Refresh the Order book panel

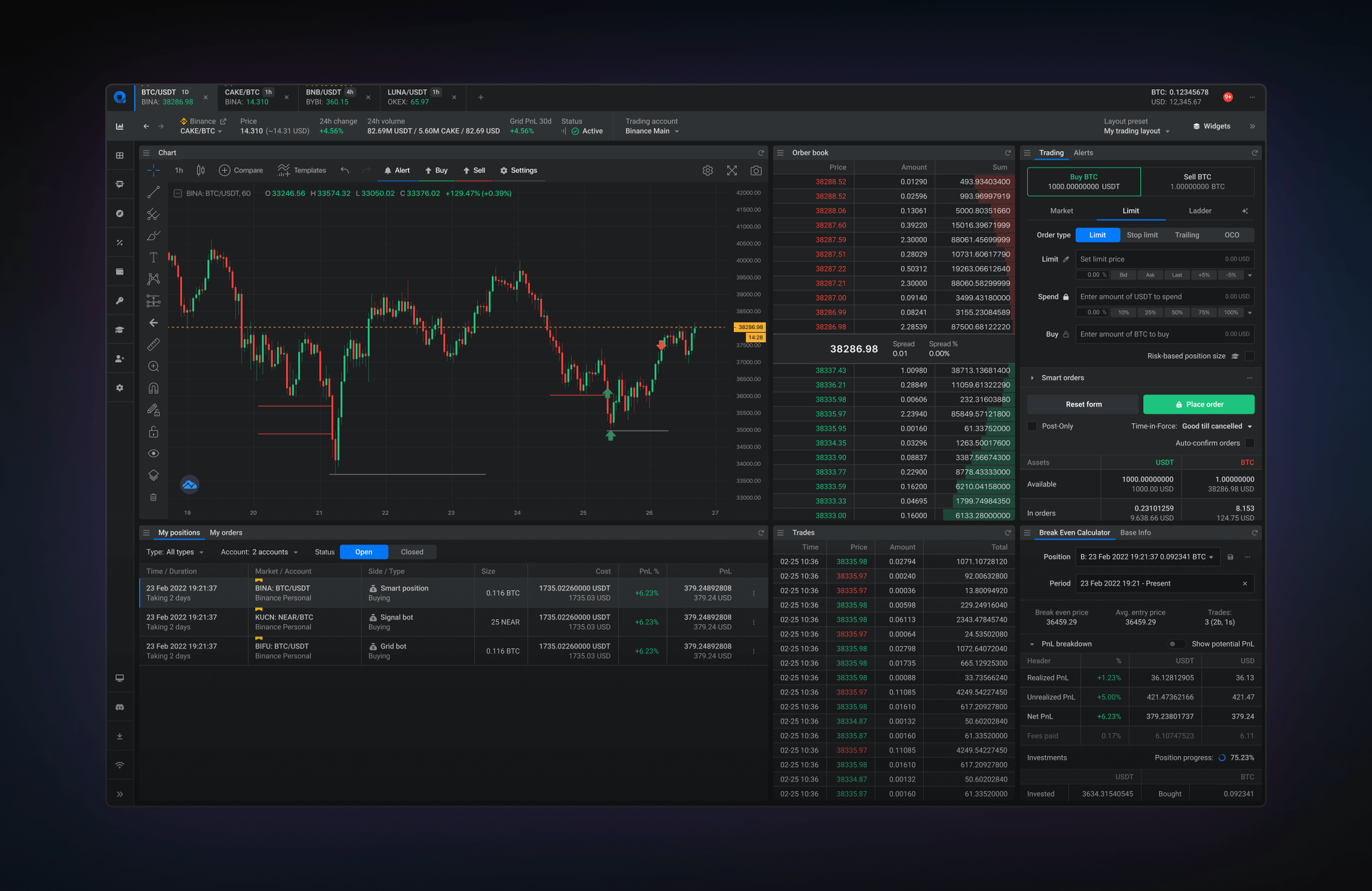pyautogui.click(x=1007, y=153)
